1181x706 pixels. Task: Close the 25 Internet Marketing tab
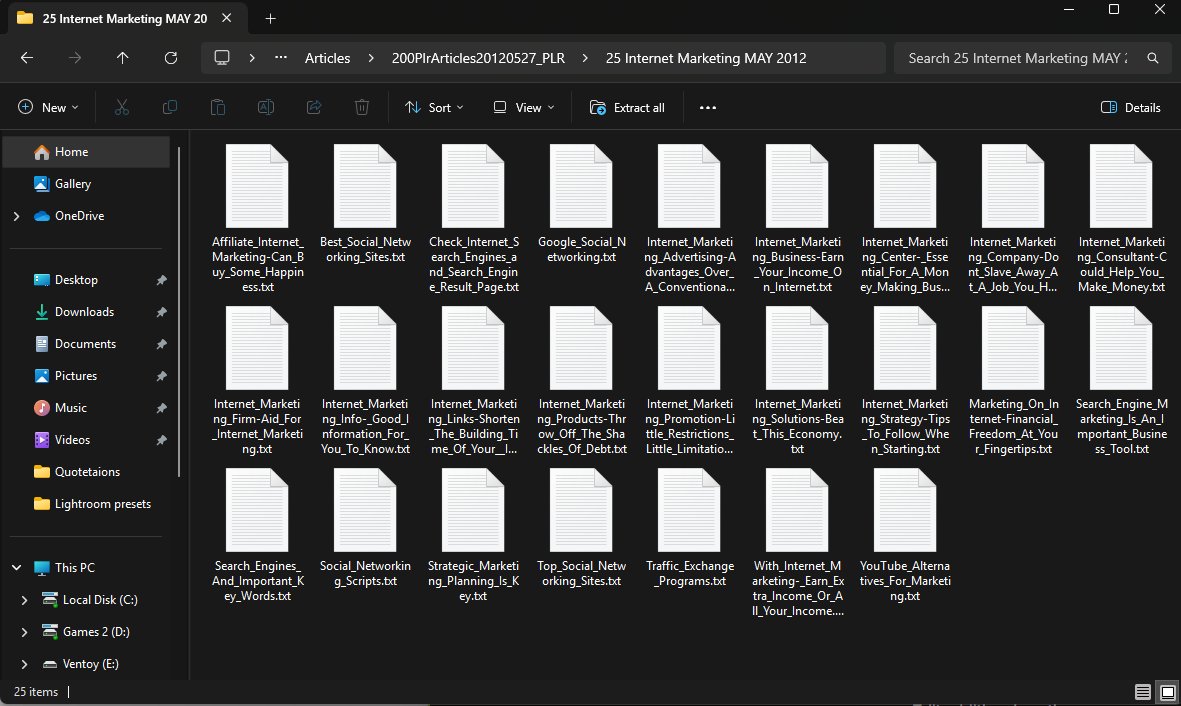pyautogui.click(x=227, y=18)
